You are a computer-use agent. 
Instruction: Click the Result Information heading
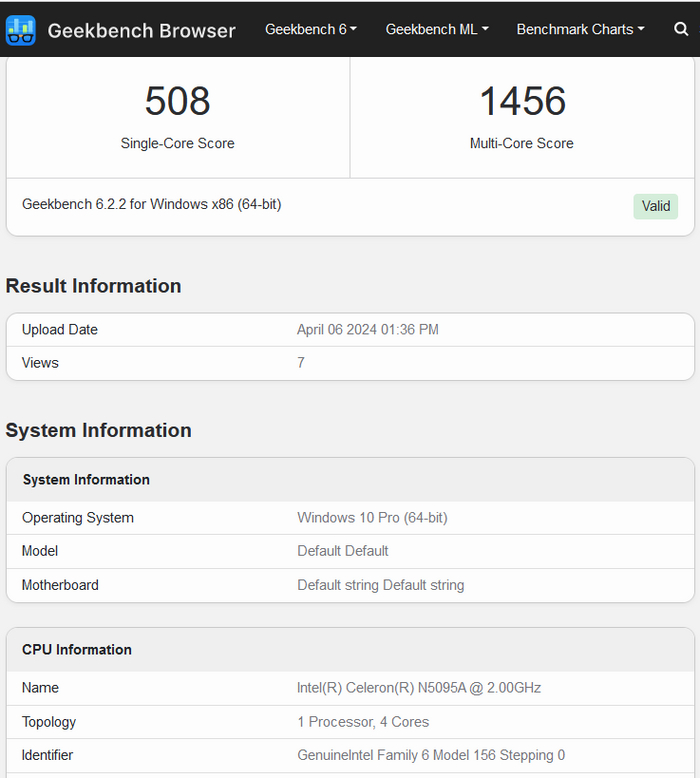coord(93,286)
